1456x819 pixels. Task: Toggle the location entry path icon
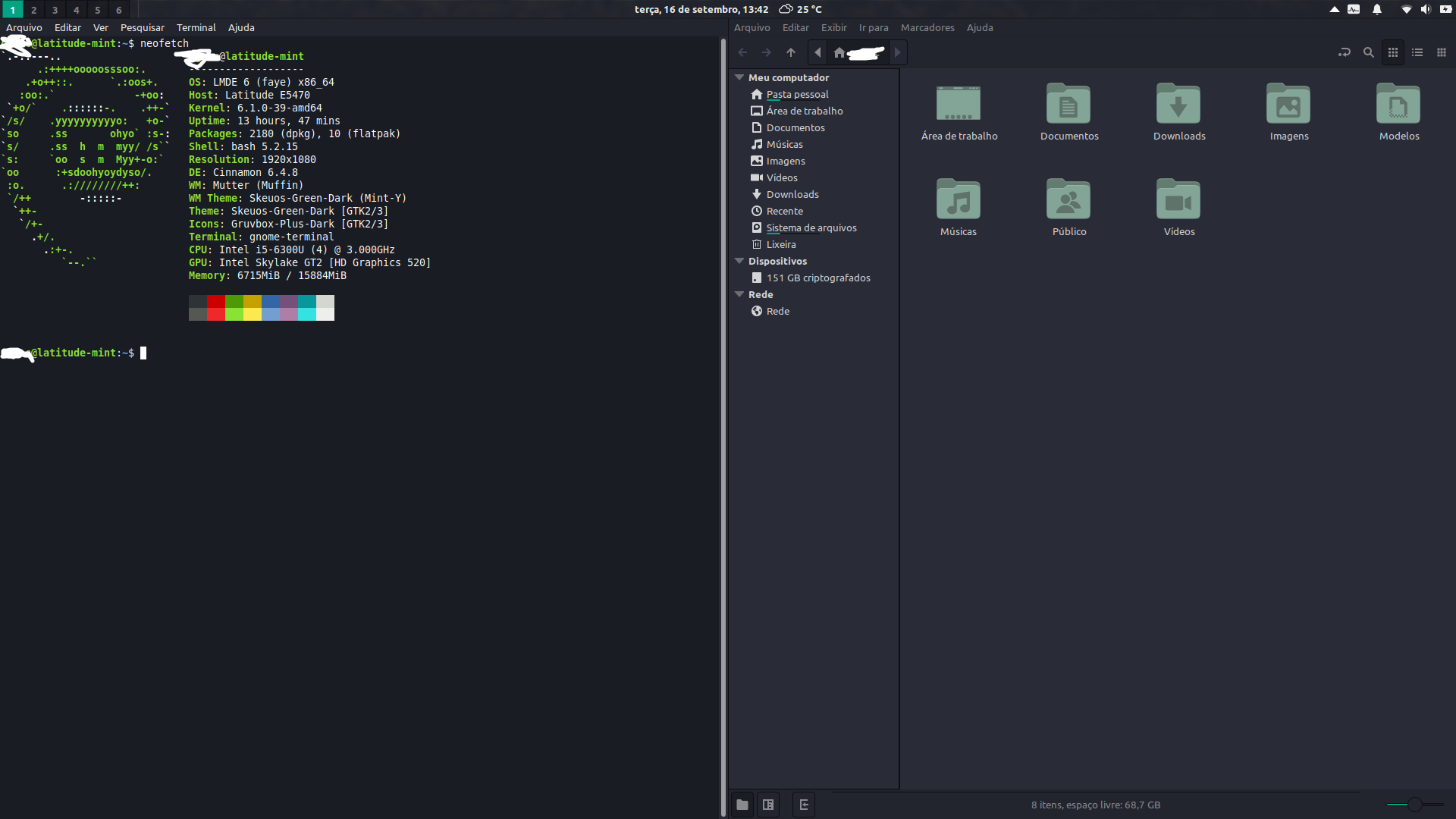(x=1345, y=52)
